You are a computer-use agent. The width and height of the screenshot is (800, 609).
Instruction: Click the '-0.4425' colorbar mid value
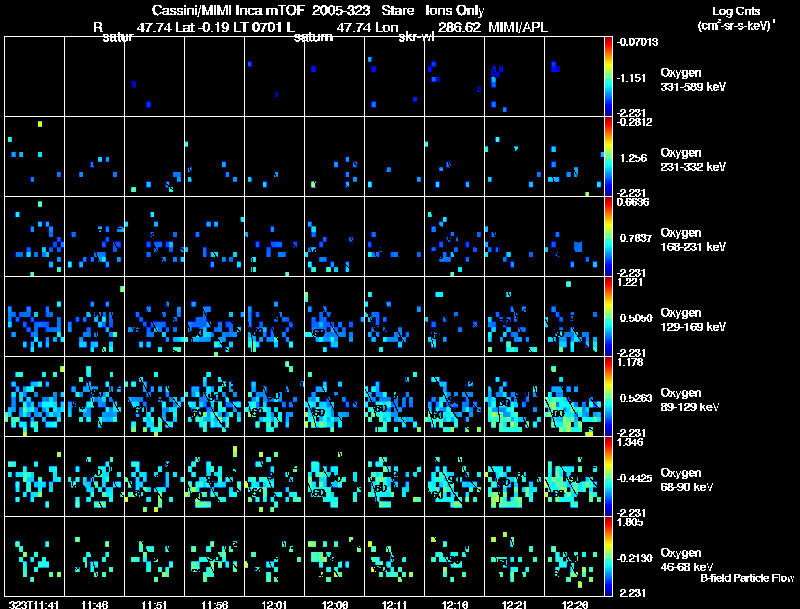tap(635, 478)
